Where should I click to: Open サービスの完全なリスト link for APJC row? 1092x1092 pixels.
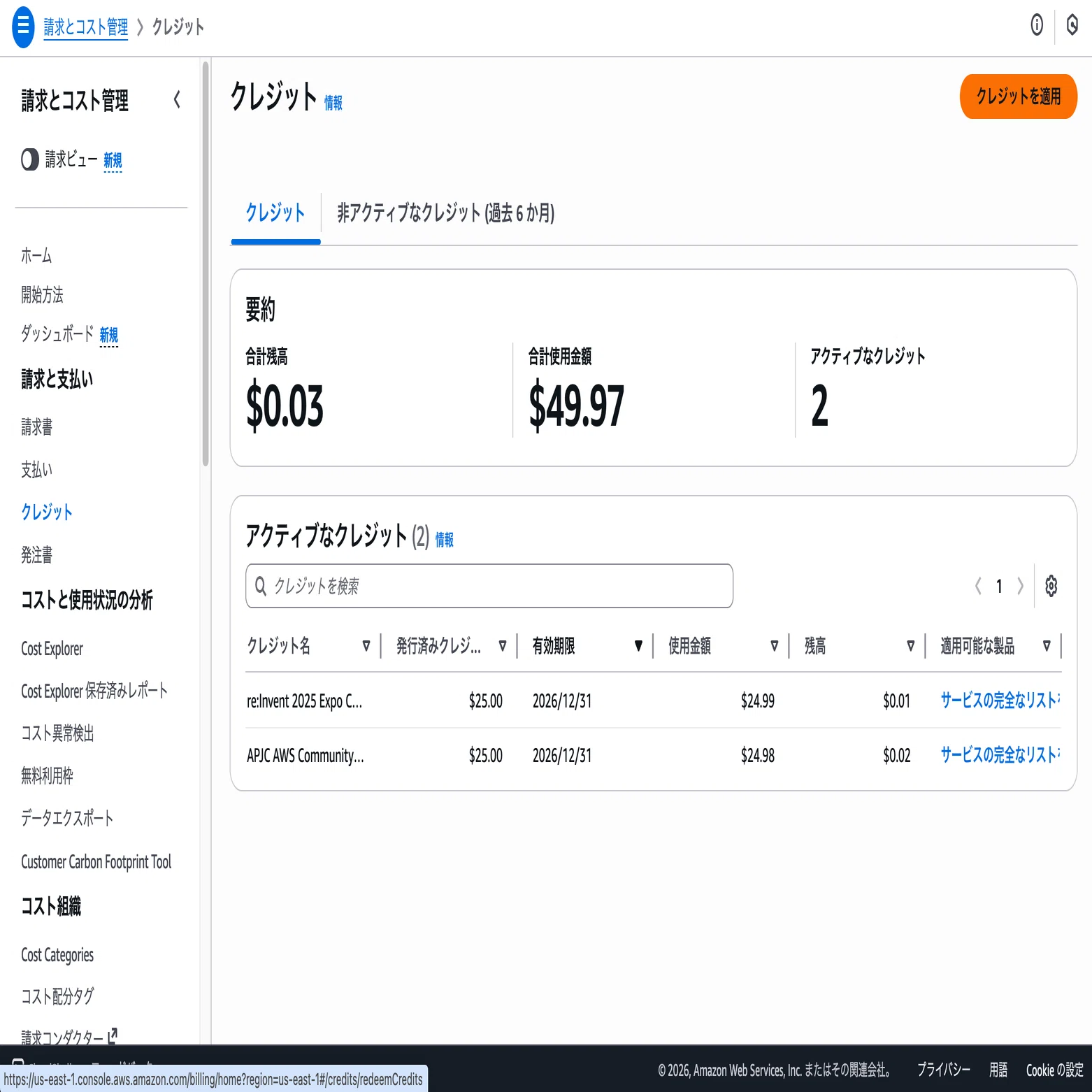tap(1000, 754)
